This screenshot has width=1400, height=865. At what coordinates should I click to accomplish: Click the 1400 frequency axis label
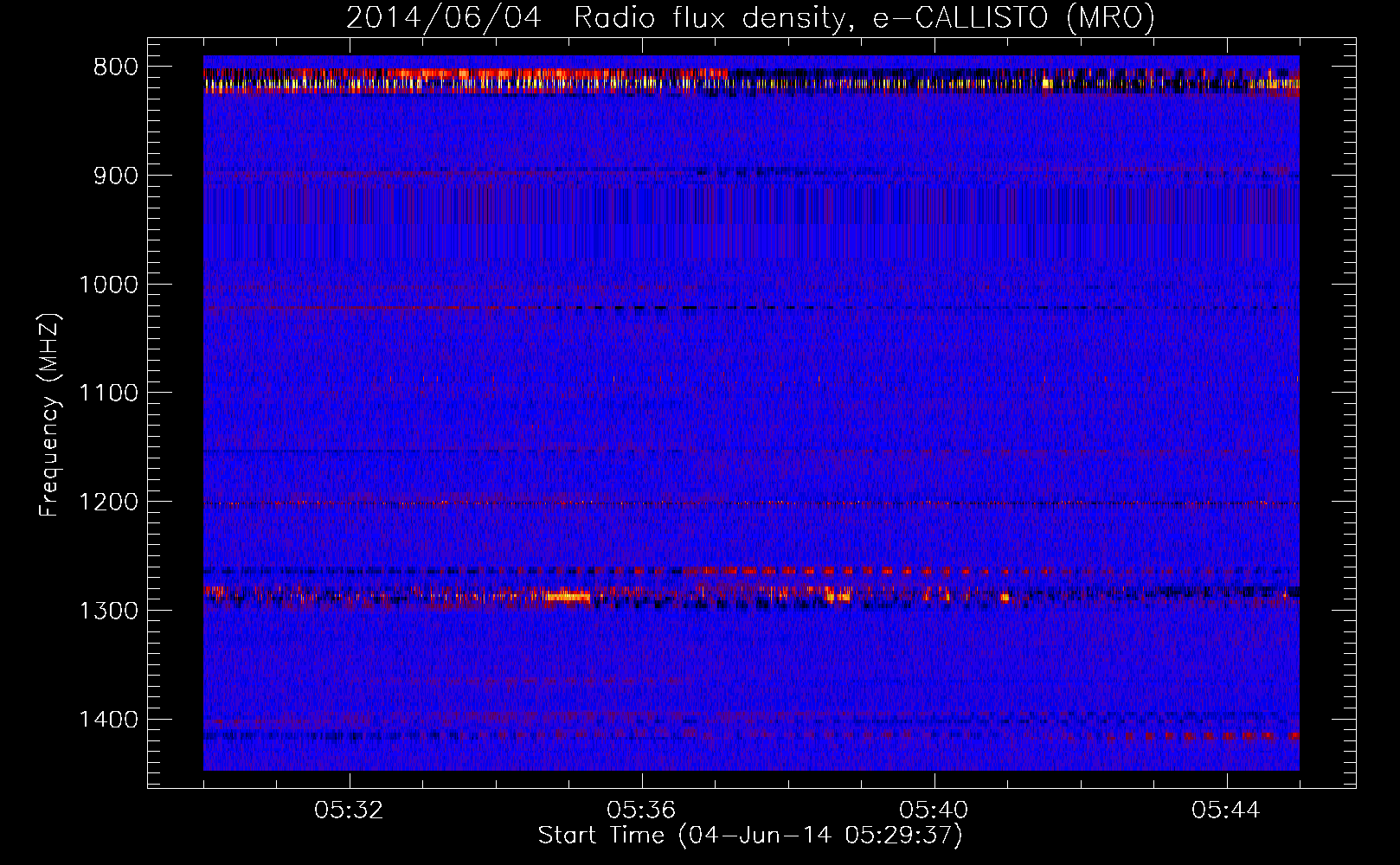click(x=109, y=719)
